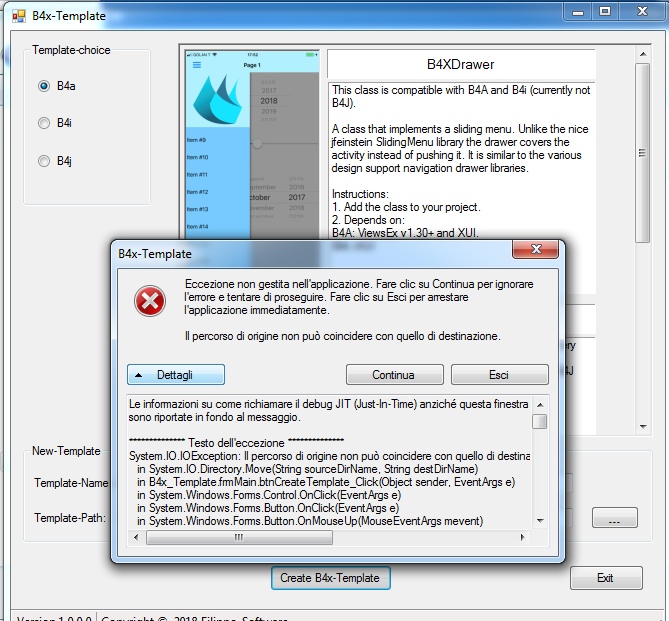Collapse the Dettagli details section

point(176,375)
